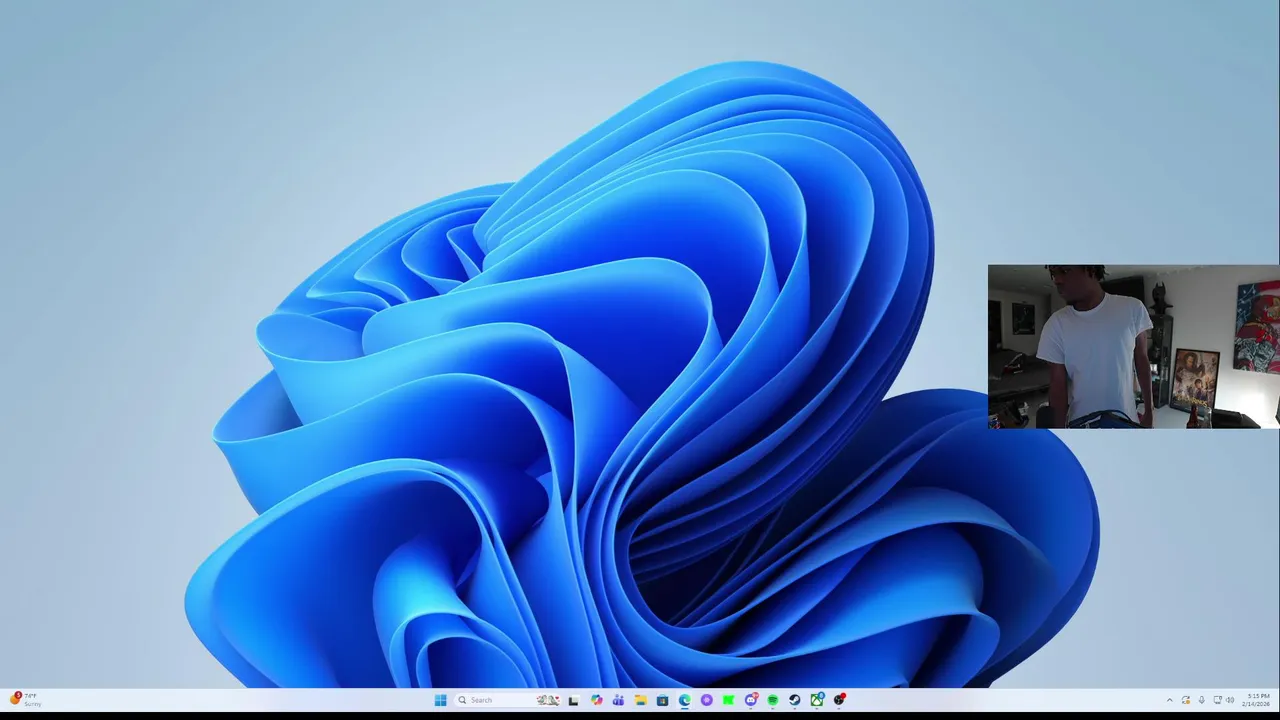
Task: Open the Windows Start menu
Action: 440,700
